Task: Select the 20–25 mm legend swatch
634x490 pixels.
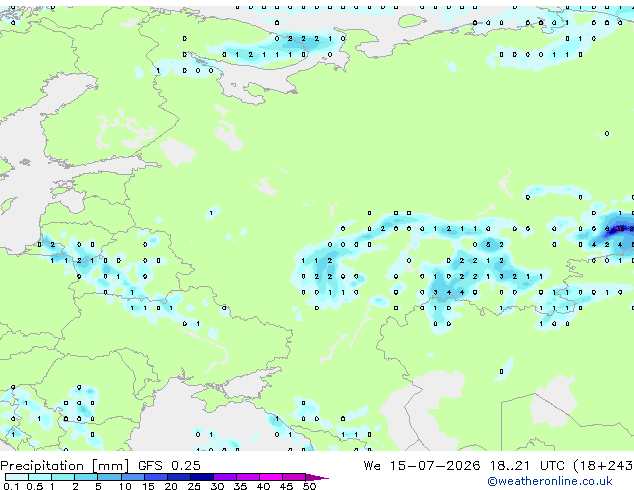Action: 178,477
